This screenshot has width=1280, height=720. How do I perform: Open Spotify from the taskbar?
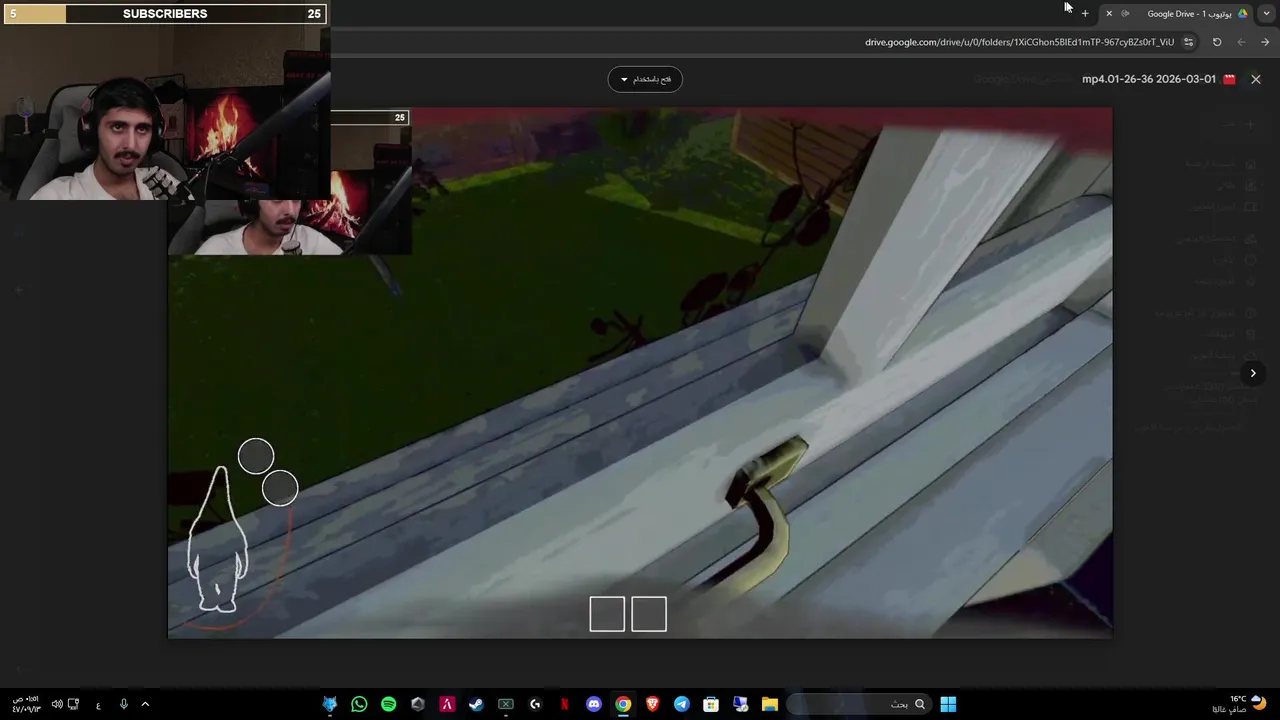point(388,704)
